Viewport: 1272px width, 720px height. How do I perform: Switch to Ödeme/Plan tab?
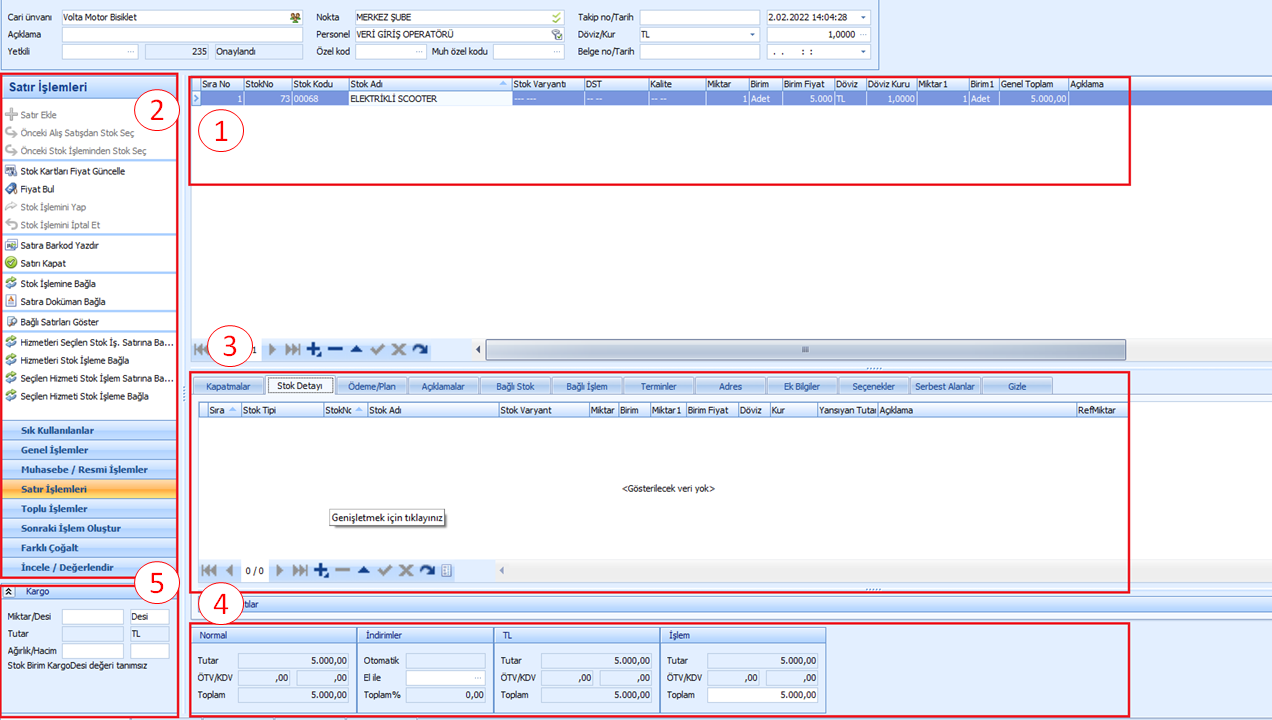(x=373, y=386)
